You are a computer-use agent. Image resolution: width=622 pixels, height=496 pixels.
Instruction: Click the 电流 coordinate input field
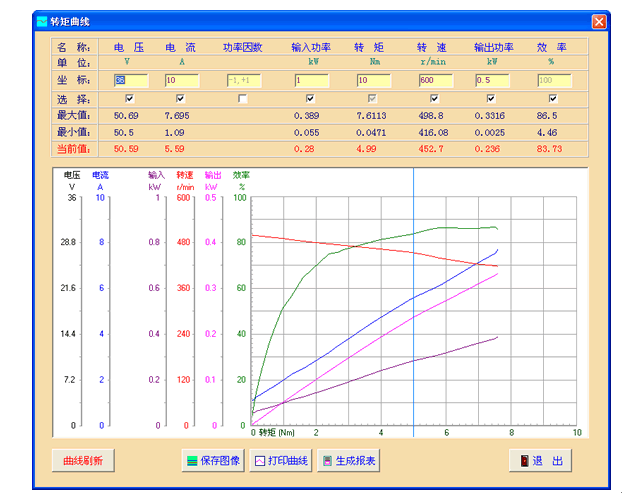[x=182, y=80]
